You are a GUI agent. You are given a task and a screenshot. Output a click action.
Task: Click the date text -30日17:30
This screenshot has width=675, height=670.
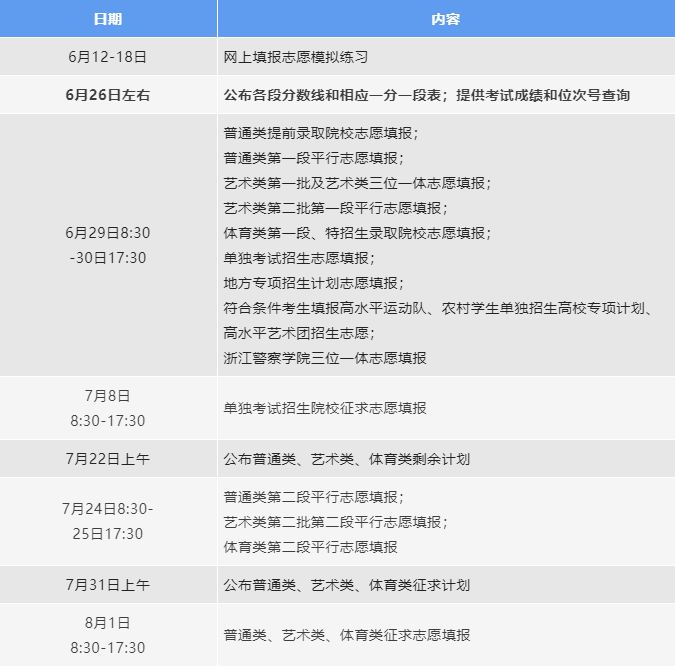108,258
